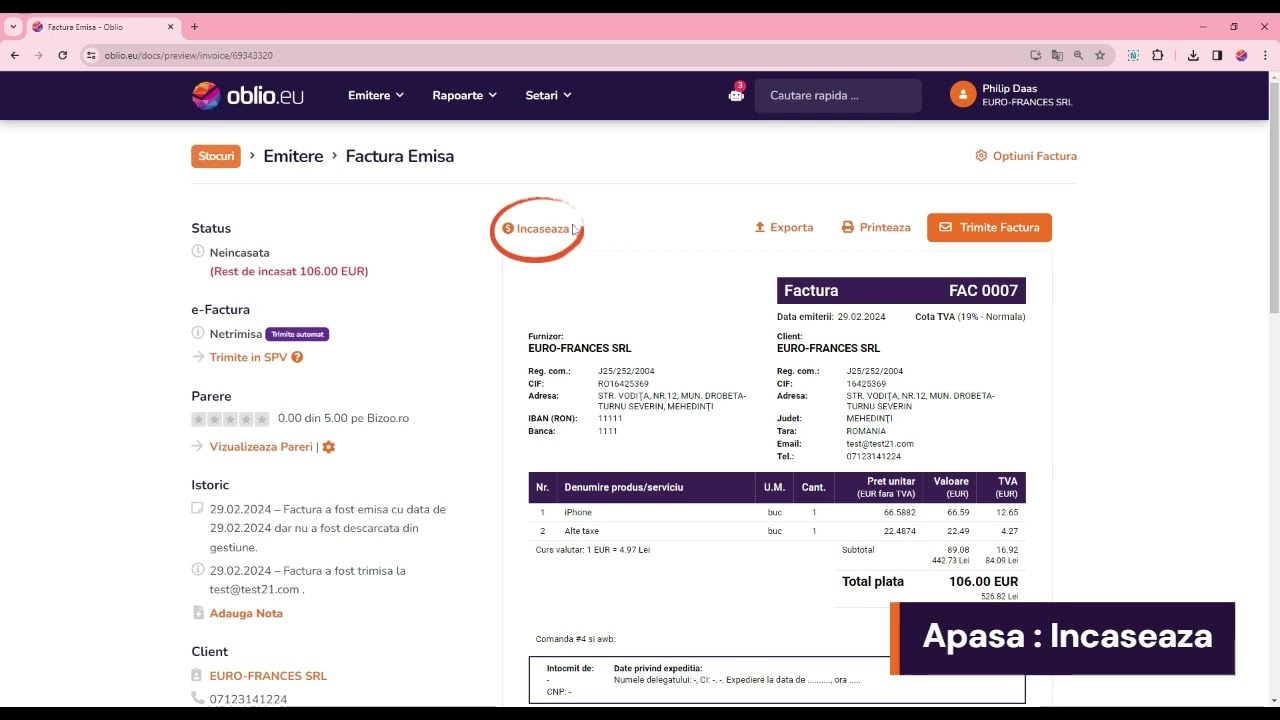Click the Optiuni Factura gear icon
Image resolution: width=1280 pixels, height=720 pixels.
coord(981,156)
